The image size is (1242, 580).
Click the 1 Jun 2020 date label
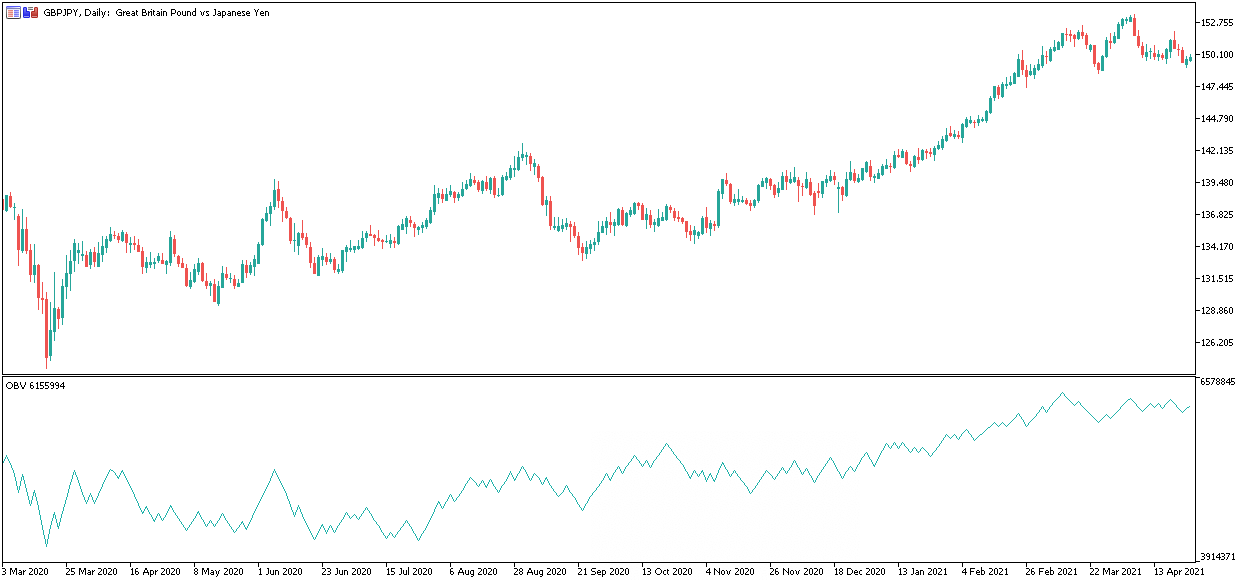(280, 572)
